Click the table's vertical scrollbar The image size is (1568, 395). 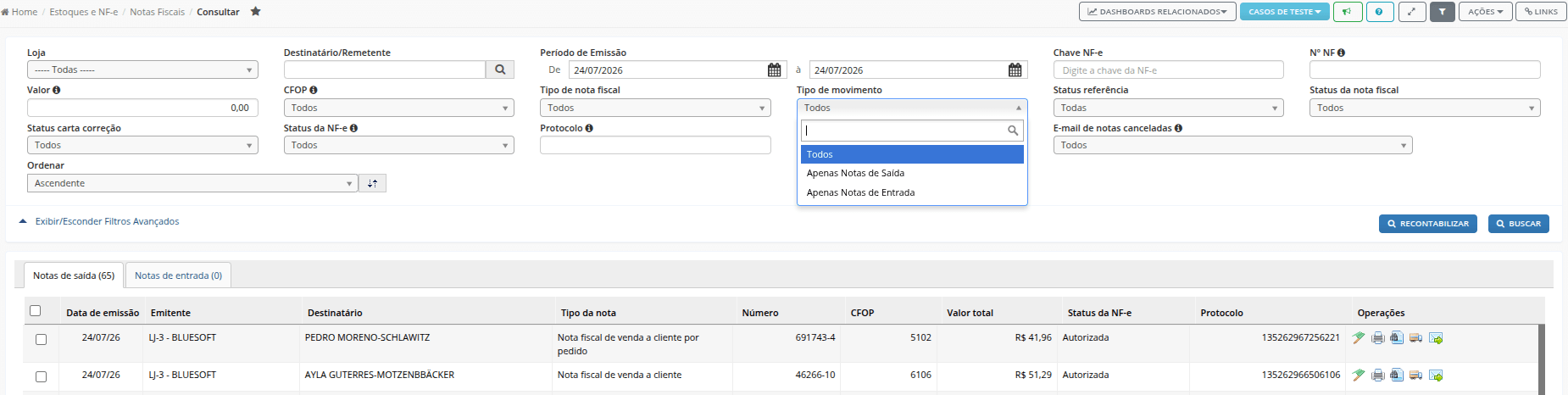click(x=1541, y=359)
